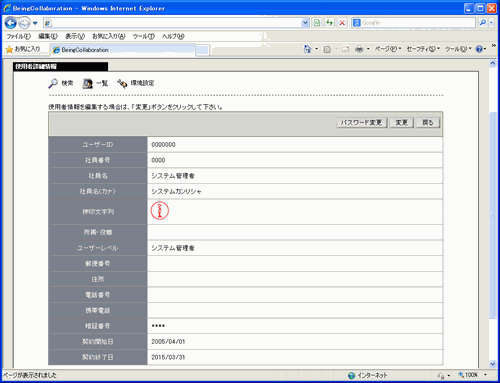Open the お気に入り(A) menu
The width and height of the screenshot is (500, 383).
tap(109, 36)
